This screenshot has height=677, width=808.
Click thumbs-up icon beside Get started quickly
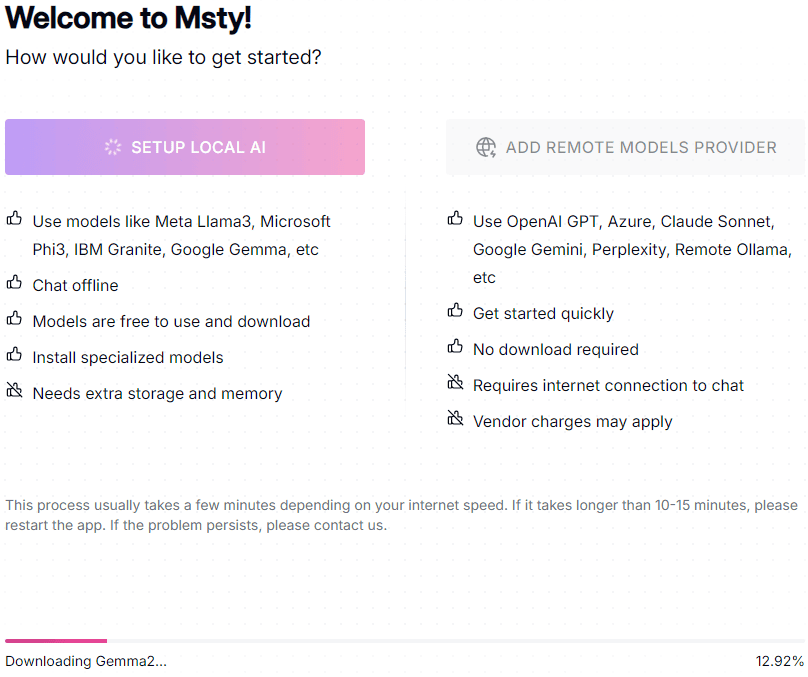[x=456, y=311]
